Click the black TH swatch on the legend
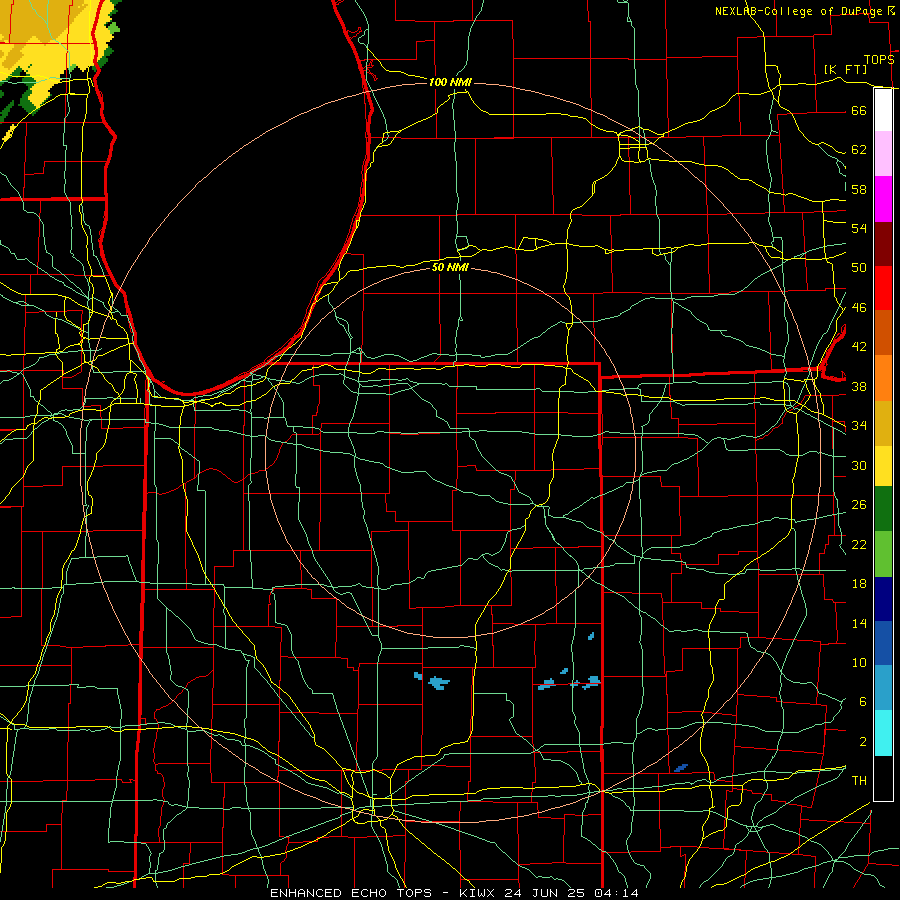 click(x=883, y=778)
